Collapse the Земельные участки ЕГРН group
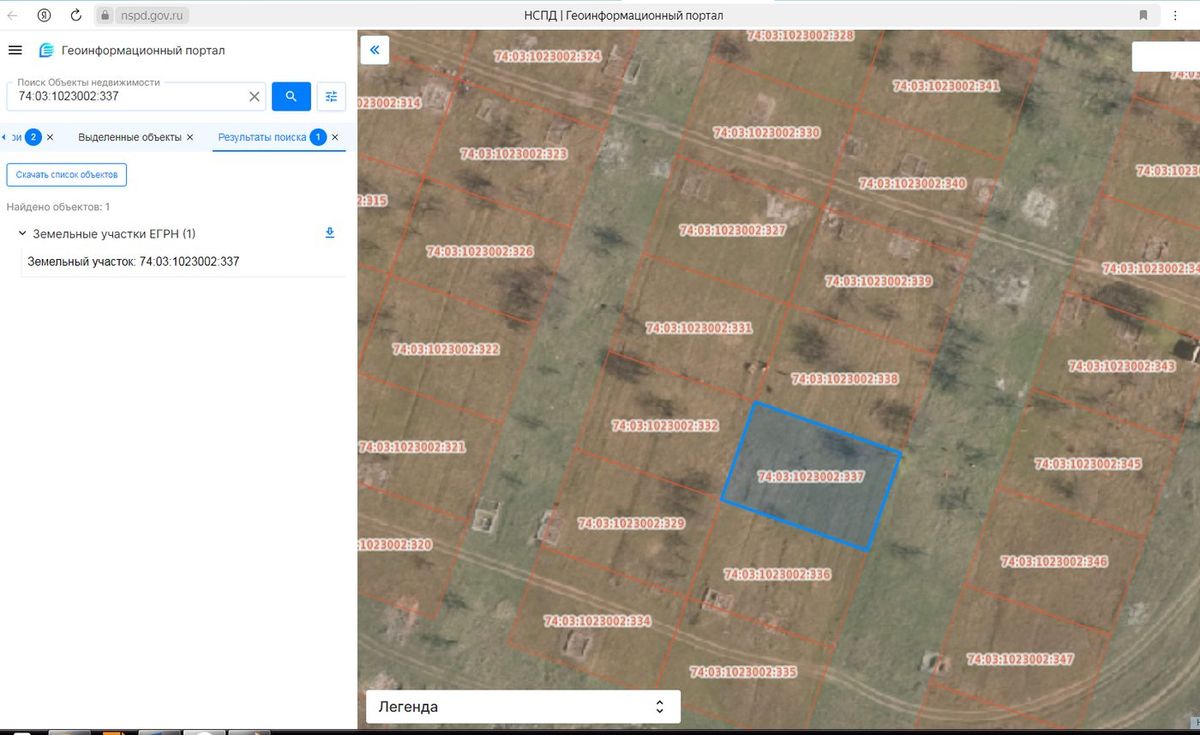1200x735 pixels. tap(22, 234)
